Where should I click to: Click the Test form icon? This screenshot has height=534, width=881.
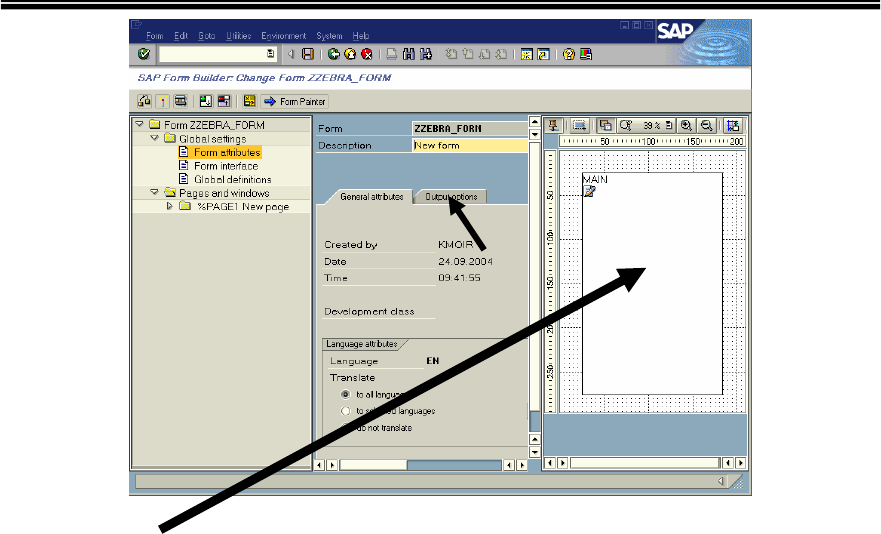(180, 101)
